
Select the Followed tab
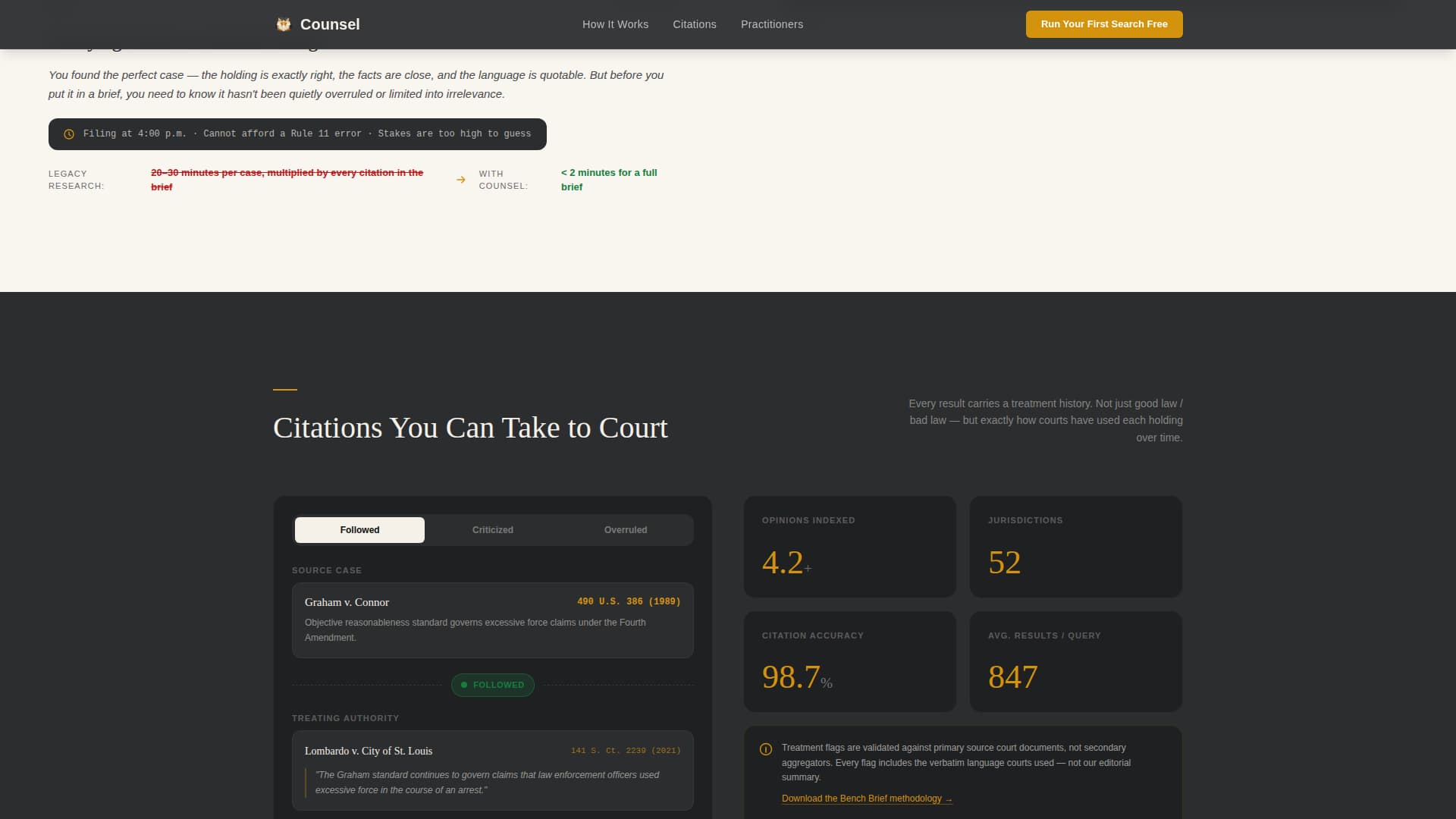click(359, 529)
